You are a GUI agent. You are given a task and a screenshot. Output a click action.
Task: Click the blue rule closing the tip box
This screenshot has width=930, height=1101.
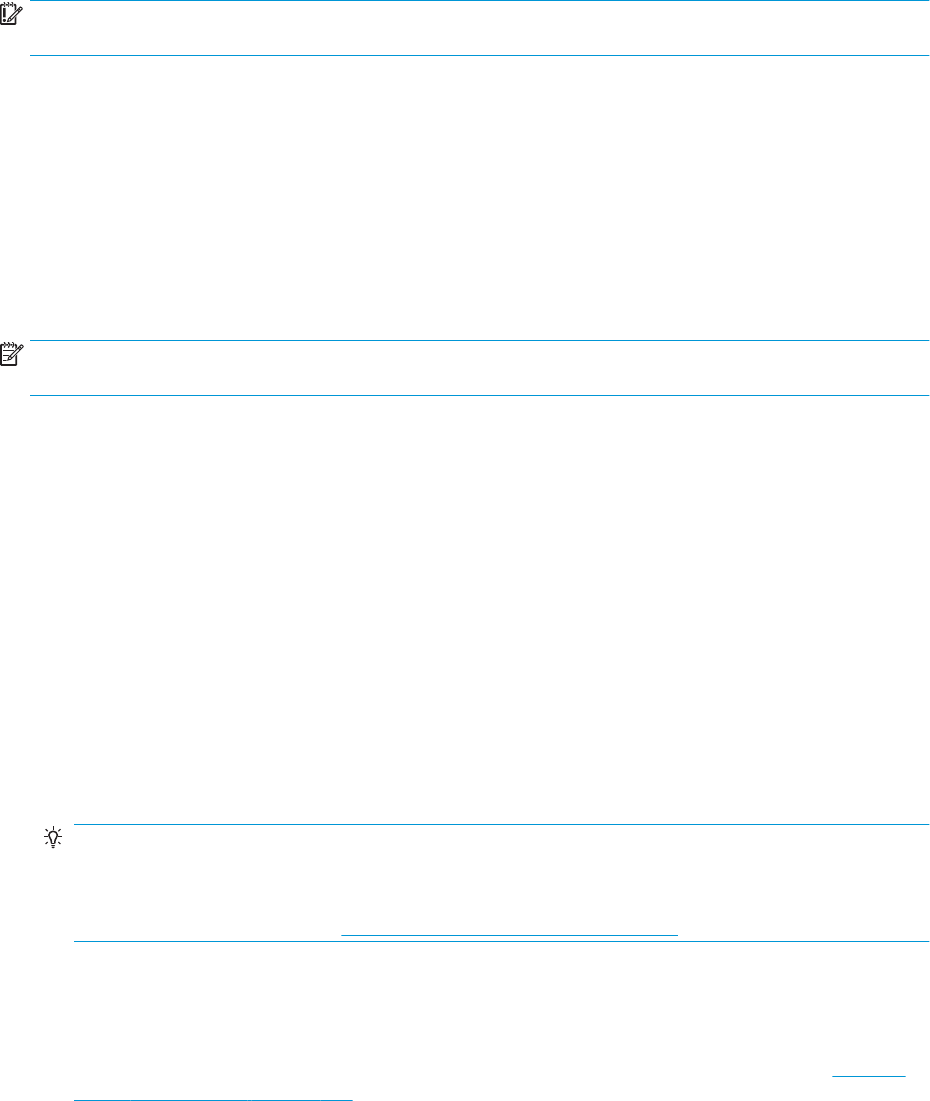tap(502, 942)
